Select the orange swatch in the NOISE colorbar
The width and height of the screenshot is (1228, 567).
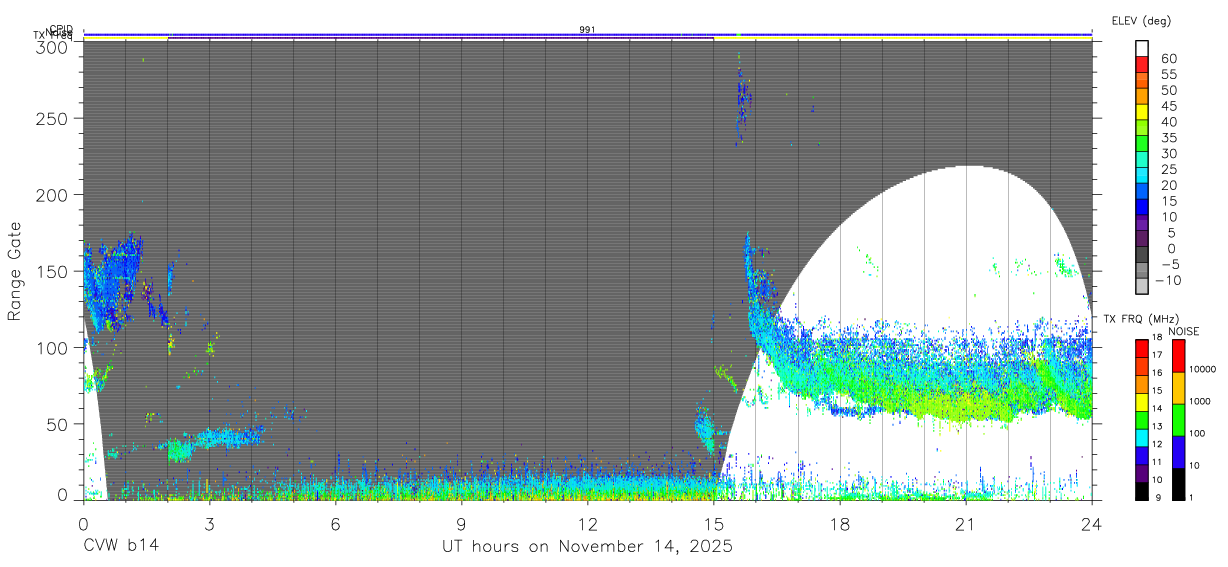point(1179,388)
